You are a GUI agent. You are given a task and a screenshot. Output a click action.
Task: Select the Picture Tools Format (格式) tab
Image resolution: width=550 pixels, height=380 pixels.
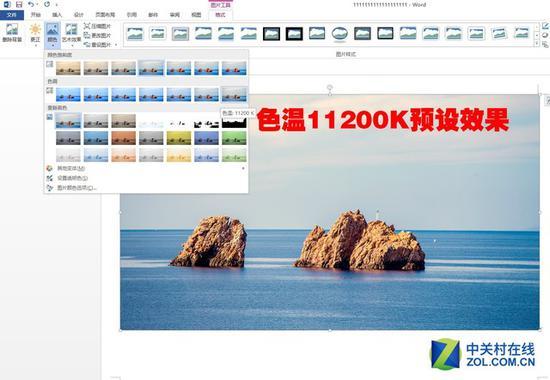[220, 15]
